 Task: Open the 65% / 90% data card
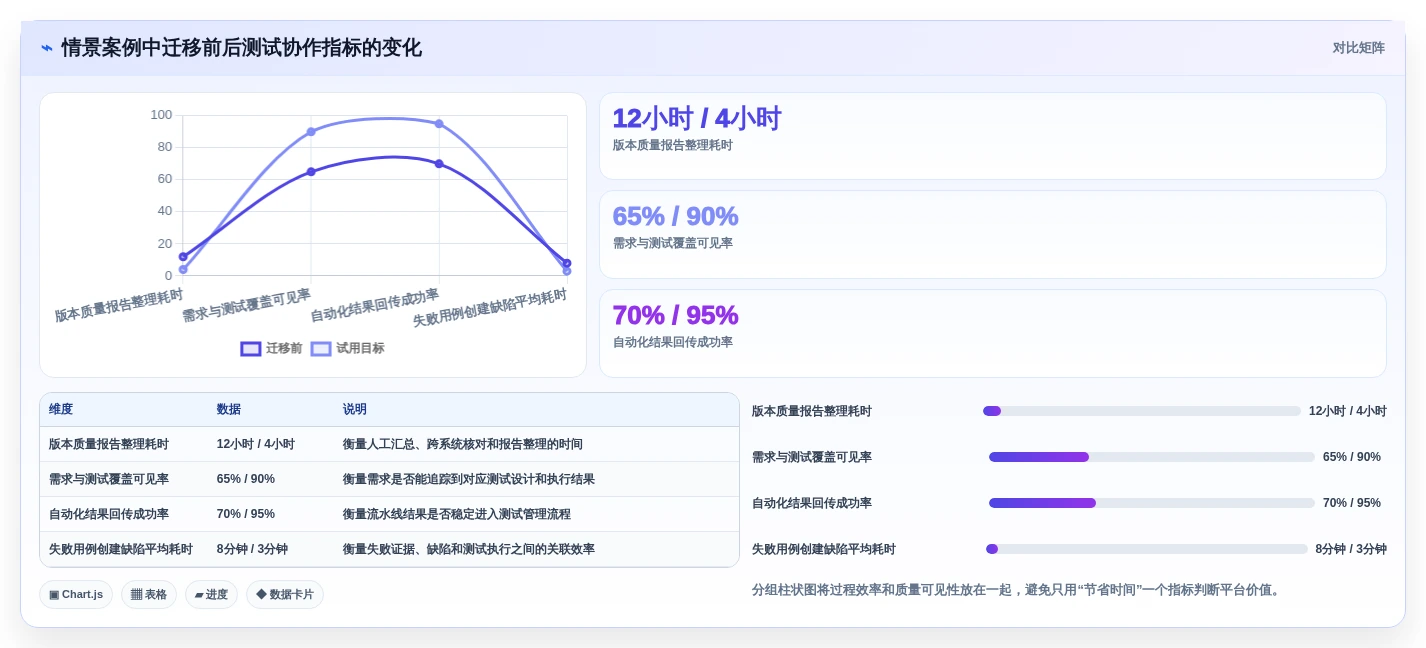click(993, 234)
